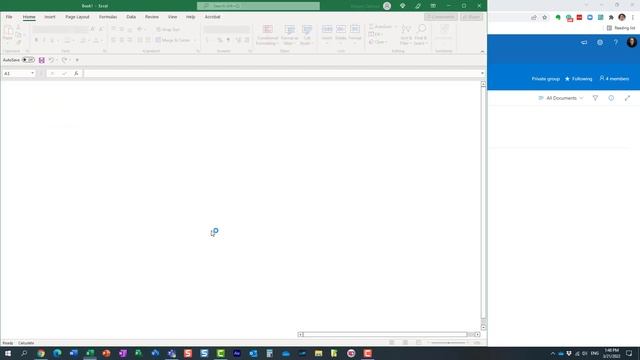Collapse the Excel ribbon with the caret
The width and height of the screenshot is (640, 360).
(x=482, y=51)
